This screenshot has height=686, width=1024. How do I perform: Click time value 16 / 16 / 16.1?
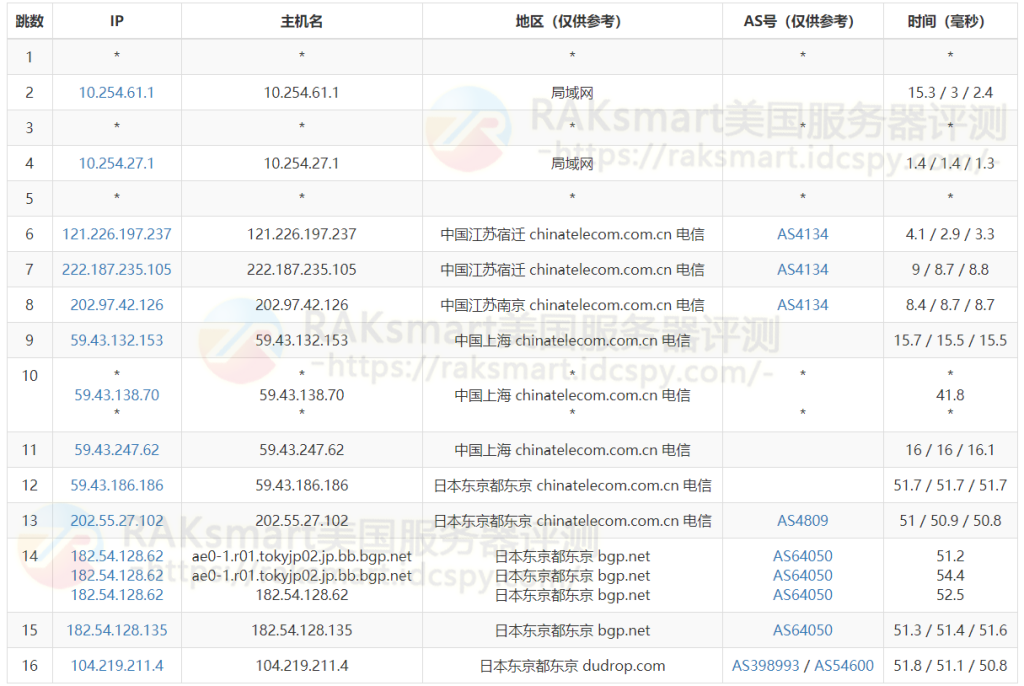(x=950, y=449)
